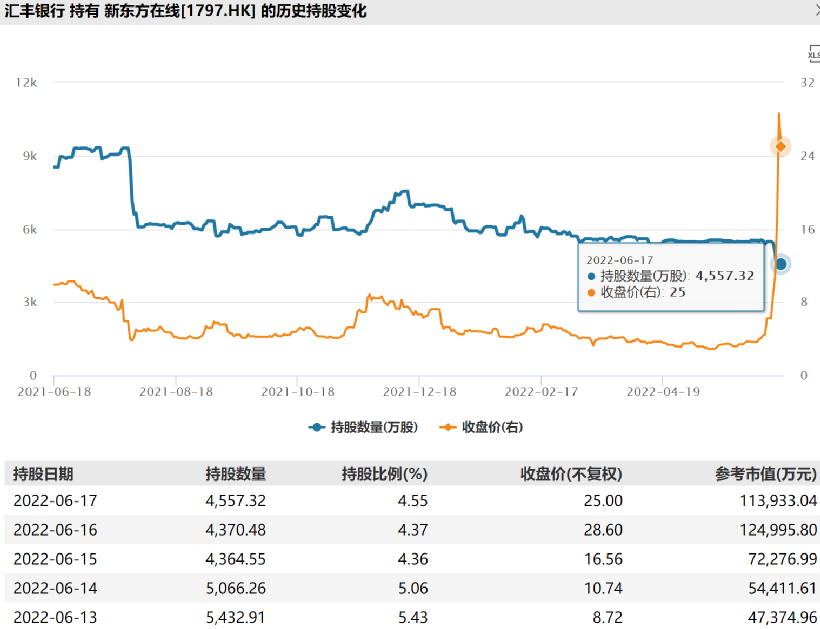Click the 4.37 holding percentage cell
Image resolution: width=820 pixels, height=629 pixels.
point(413,530)
